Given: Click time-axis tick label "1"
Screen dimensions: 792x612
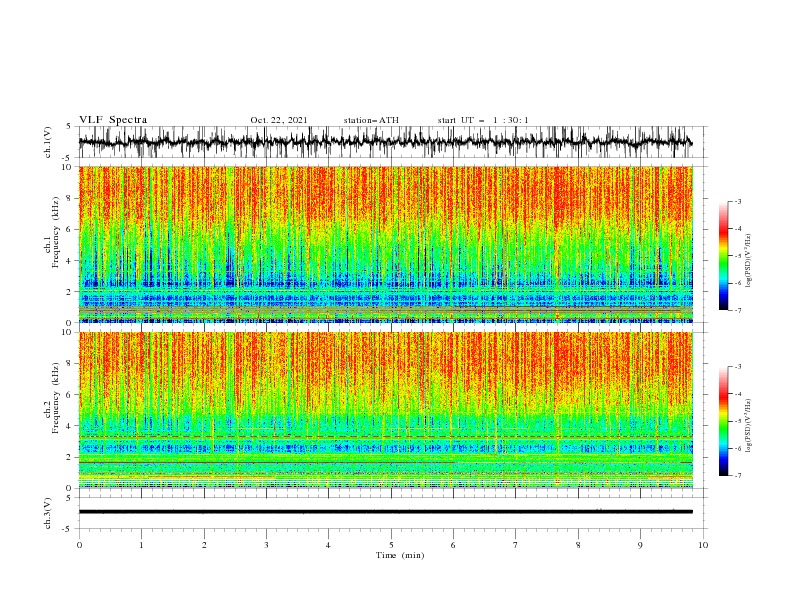Looking at the screenshot, I should pyautogui.click(x=141, y=545).
